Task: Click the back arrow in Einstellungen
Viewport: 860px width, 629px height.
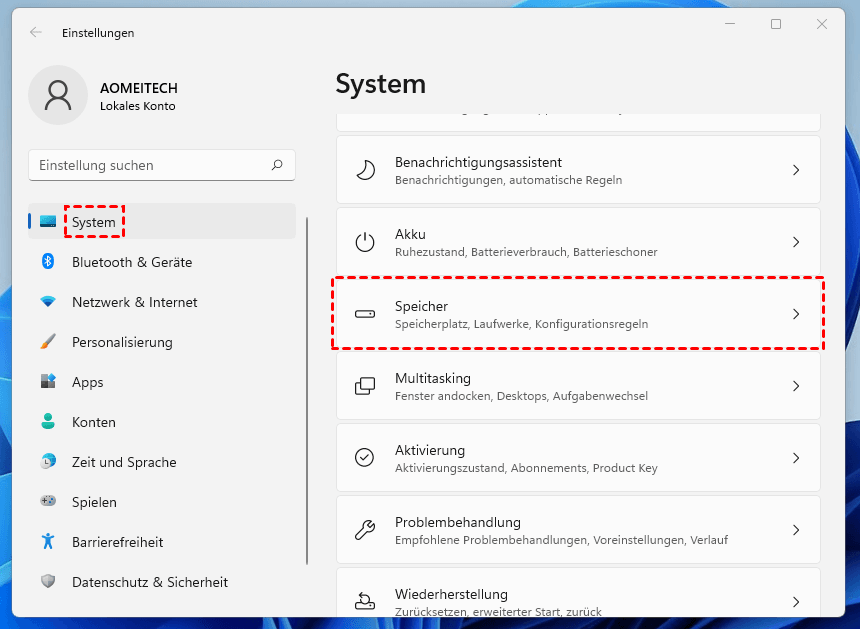Action: click(36, 32)
